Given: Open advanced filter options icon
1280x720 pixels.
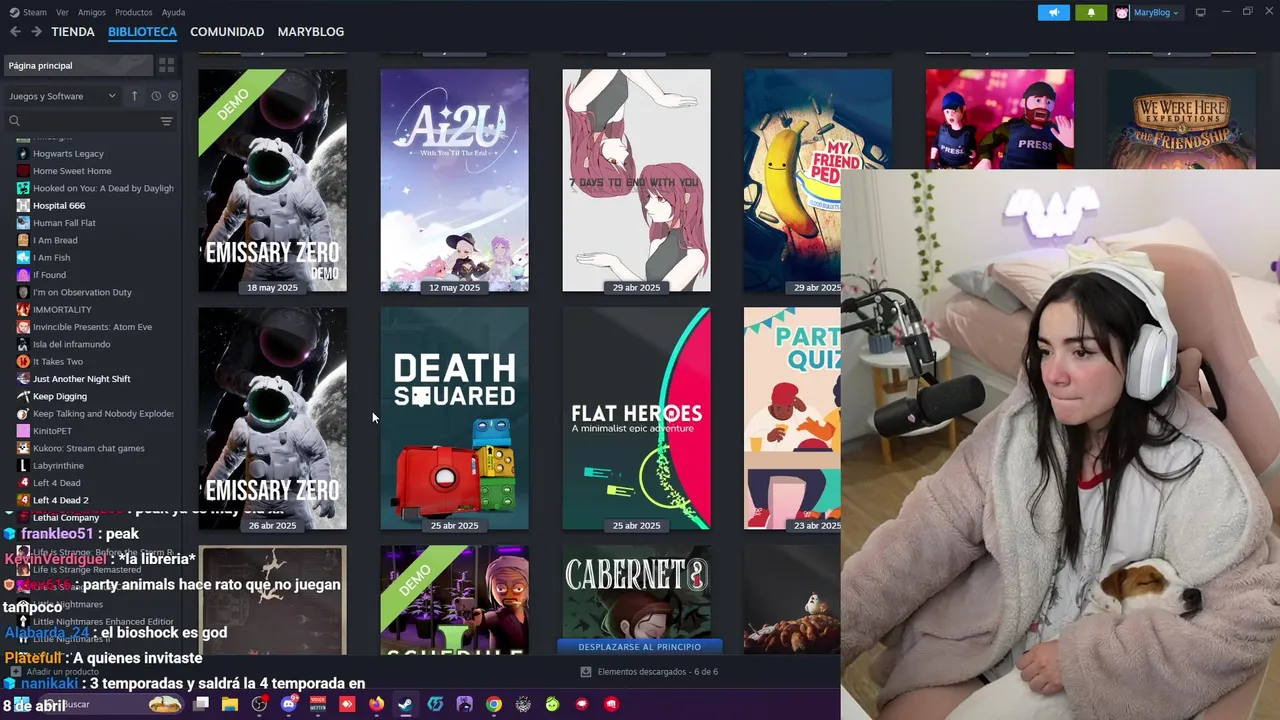Looking at the screenshot, I should point(166,121).
